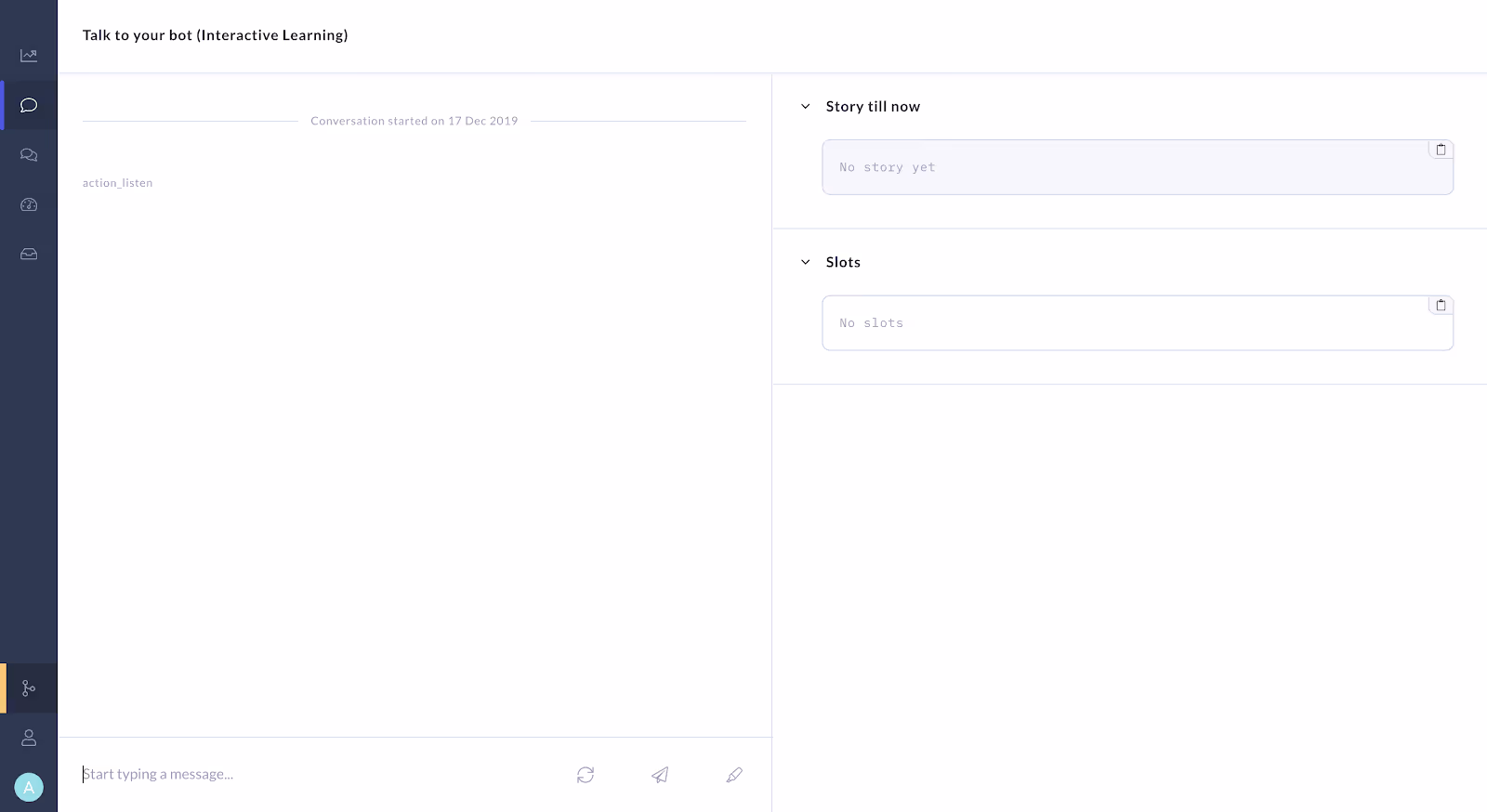Click the 'Talk to your bot (Interactive Learning)' title

tap(216, 35)
